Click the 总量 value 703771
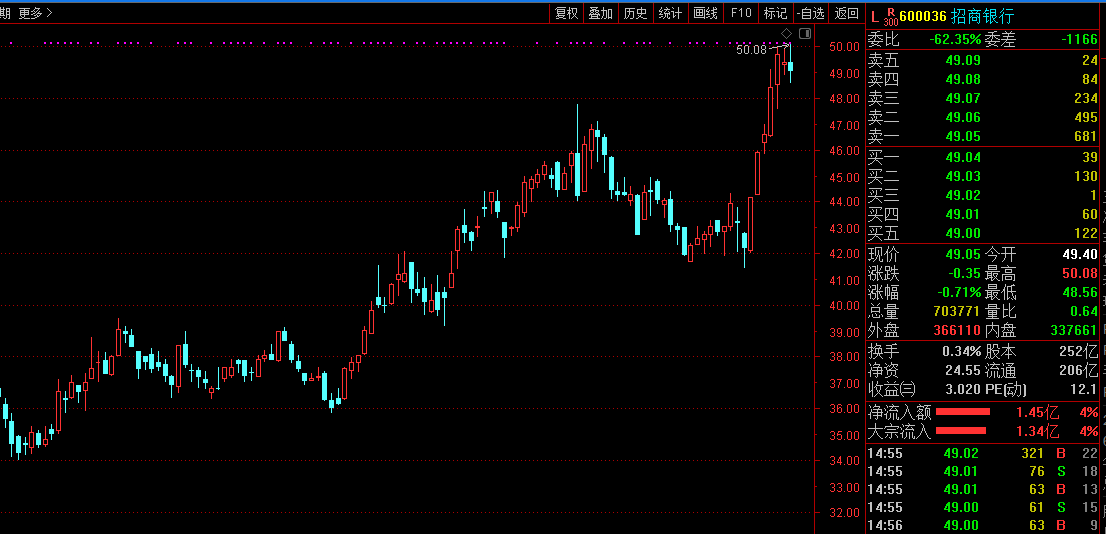This screenshot has width=1106, height=534. (x=956, y=311)
